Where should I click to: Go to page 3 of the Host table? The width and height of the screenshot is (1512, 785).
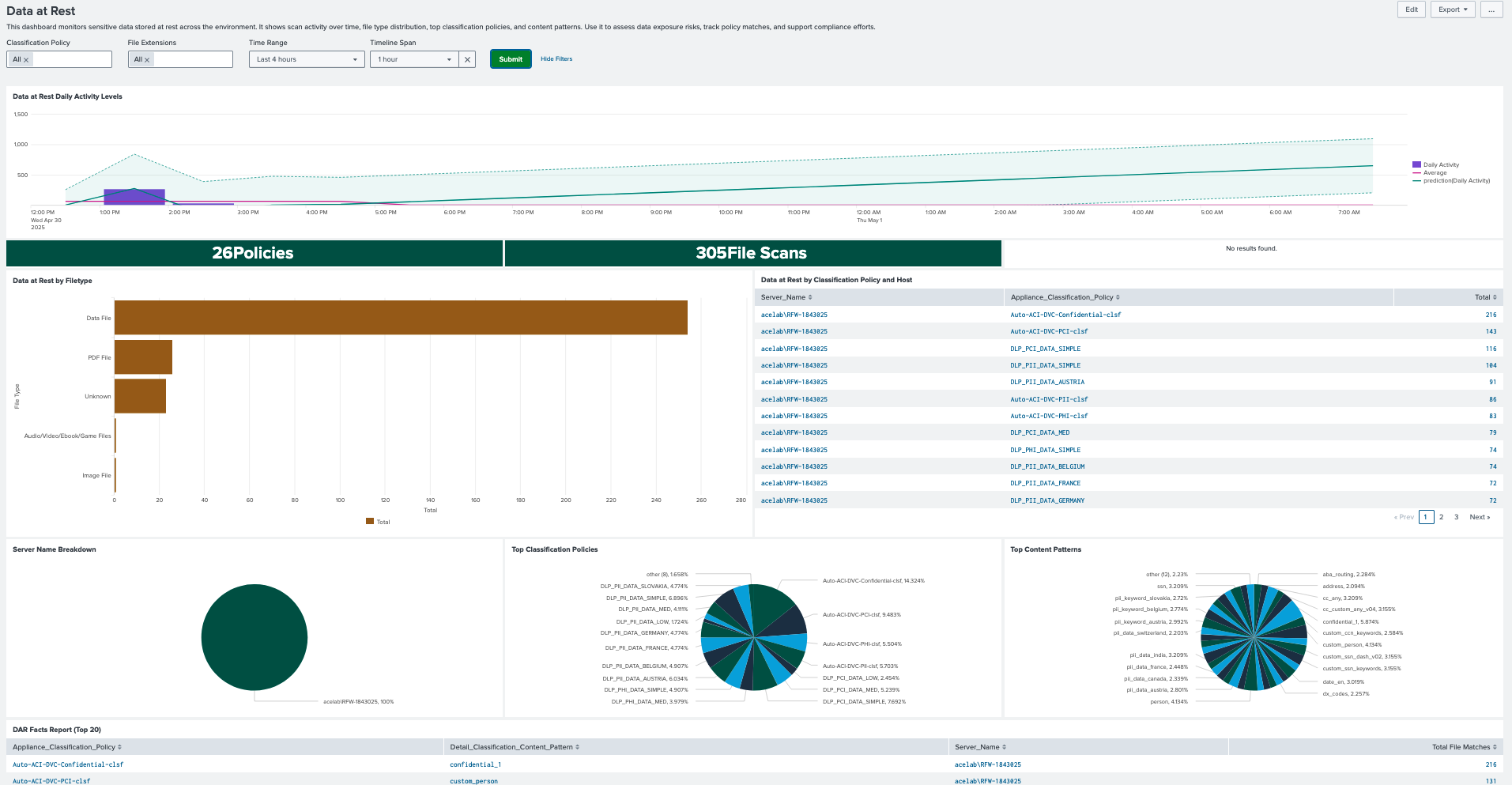tap(1456, 517)
